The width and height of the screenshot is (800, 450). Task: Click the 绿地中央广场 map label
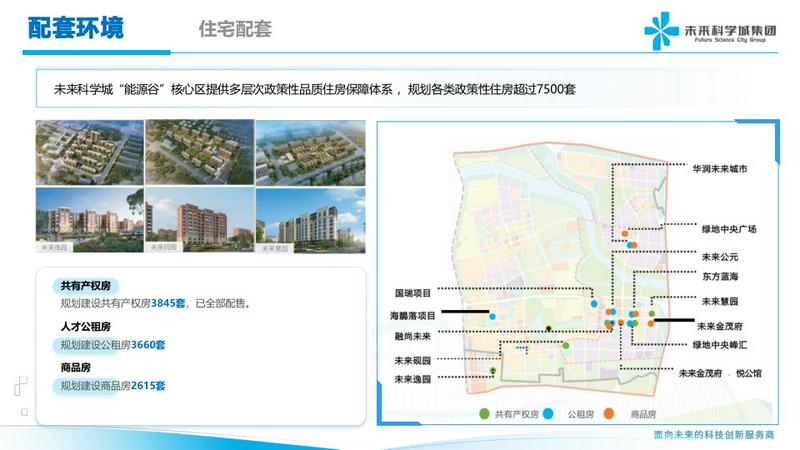point(729,229)
